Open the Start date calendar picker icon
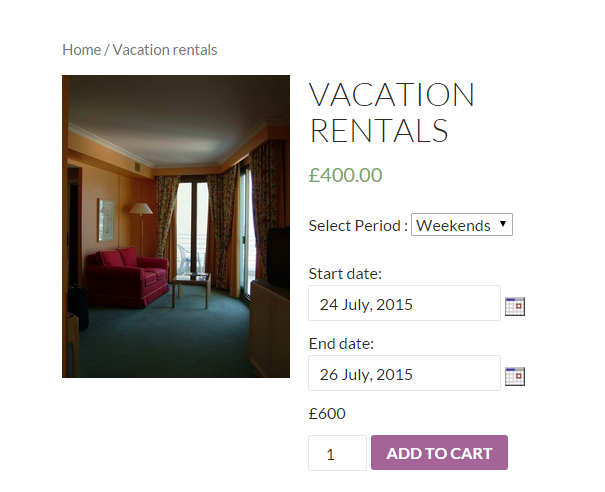The width and height of the screenshot is (605, 492). coord(515,306)
